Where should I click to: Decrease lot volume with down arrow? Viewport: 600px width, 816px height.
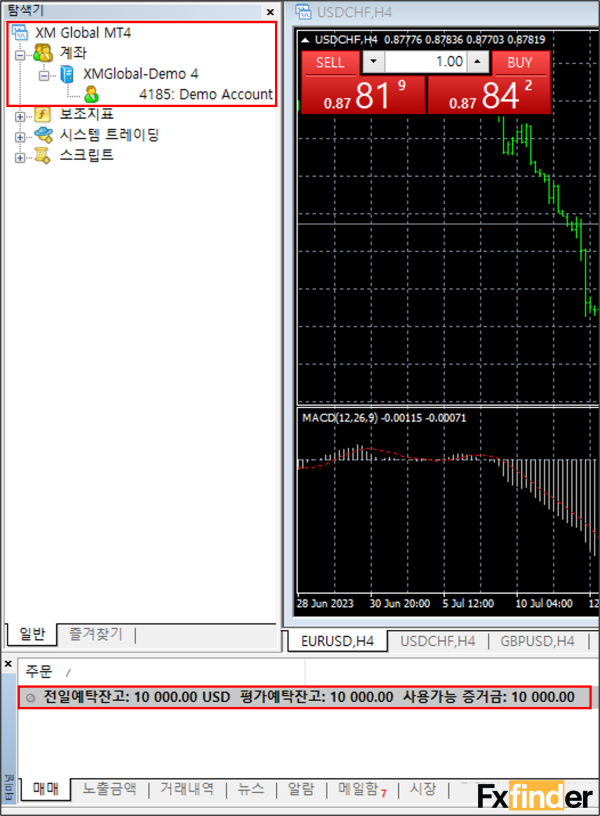(373, 61)
